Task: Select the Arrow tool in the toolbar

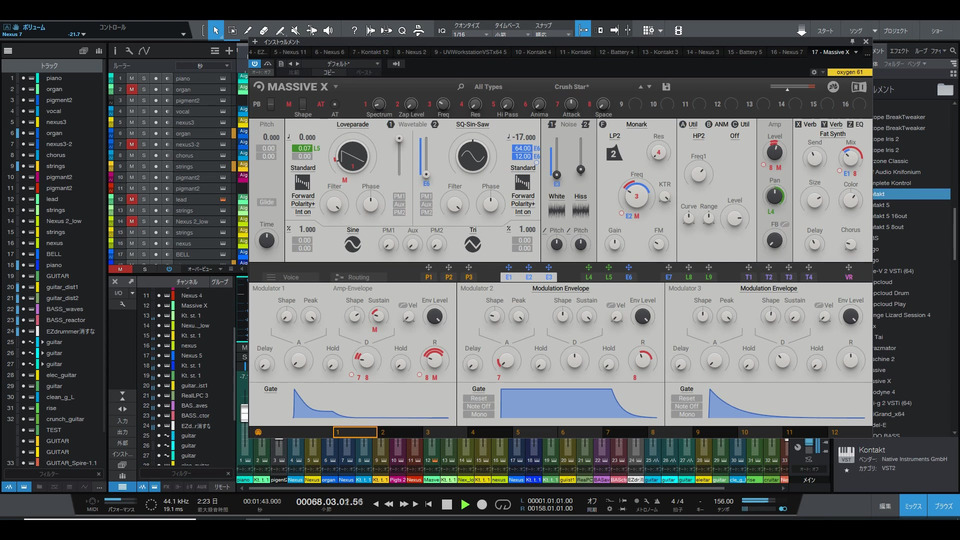Action: click(x=216, y=30)
